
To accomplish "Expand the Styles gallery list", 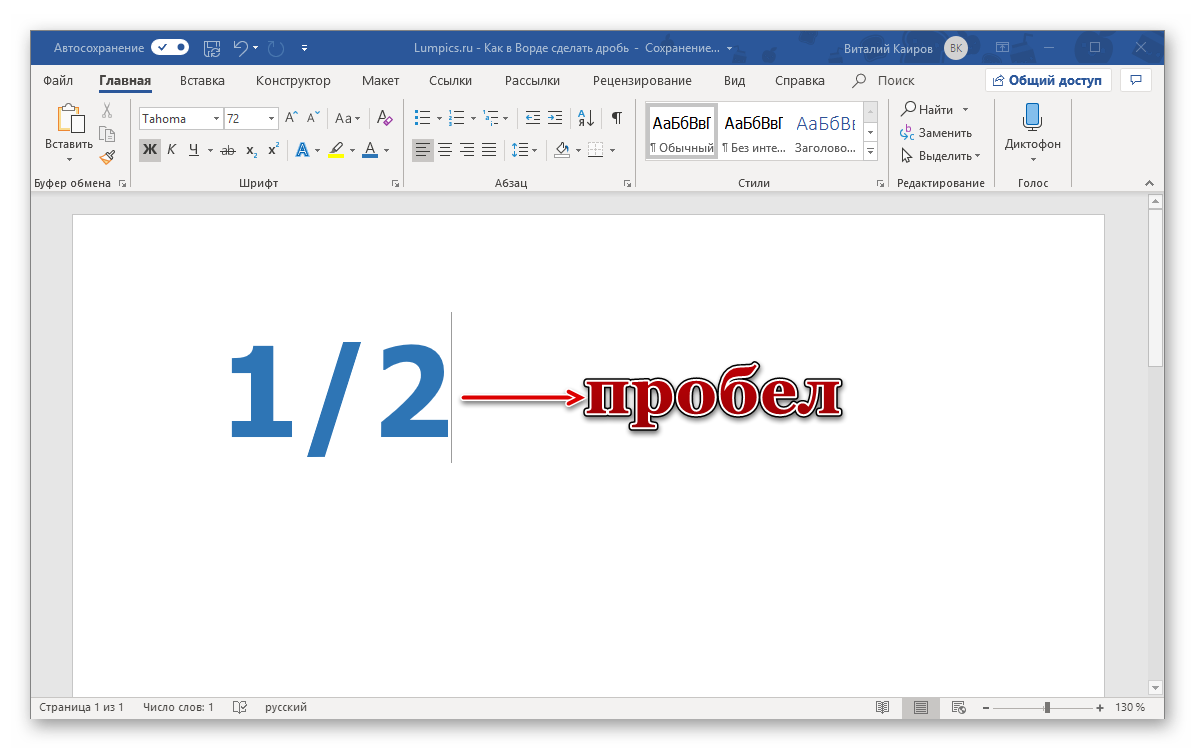I will point(870,151).
